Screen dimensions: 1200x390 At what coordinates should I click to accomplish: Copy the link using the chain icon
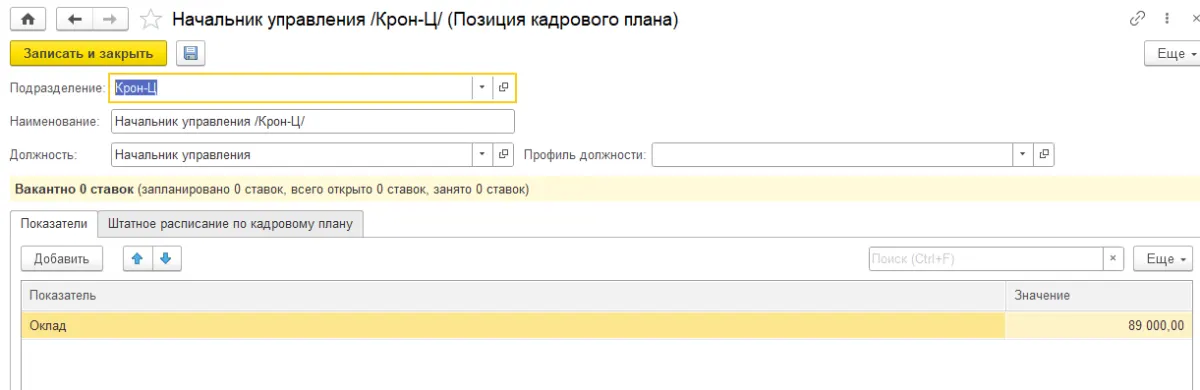(x=1137, y=19)
